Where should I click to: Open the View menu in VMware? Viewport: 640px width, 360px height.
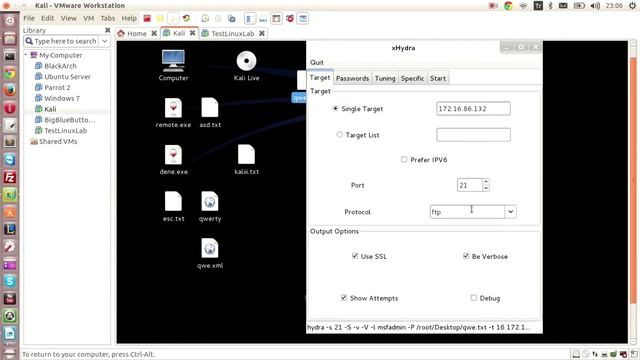[69, 18]
